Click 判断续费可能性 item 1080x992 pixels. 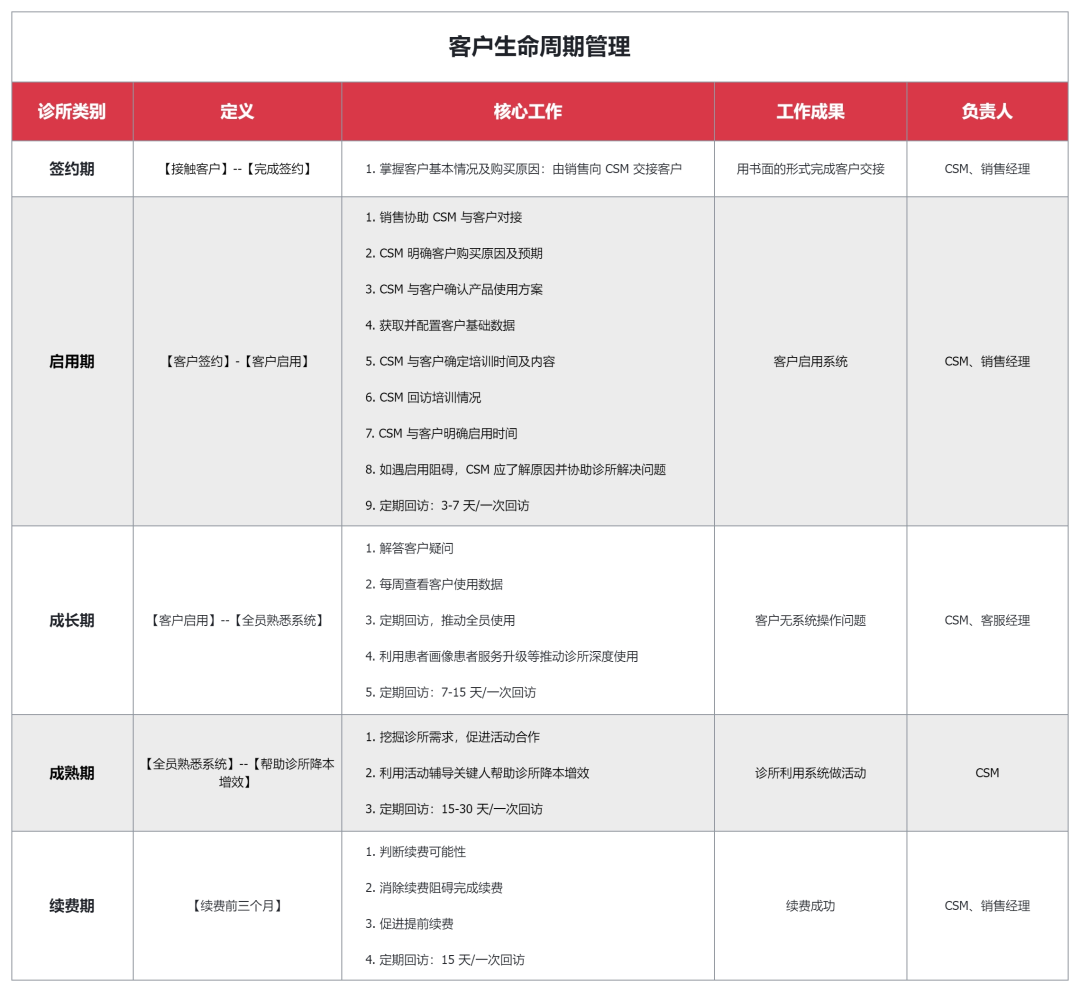tap(415, 851)
